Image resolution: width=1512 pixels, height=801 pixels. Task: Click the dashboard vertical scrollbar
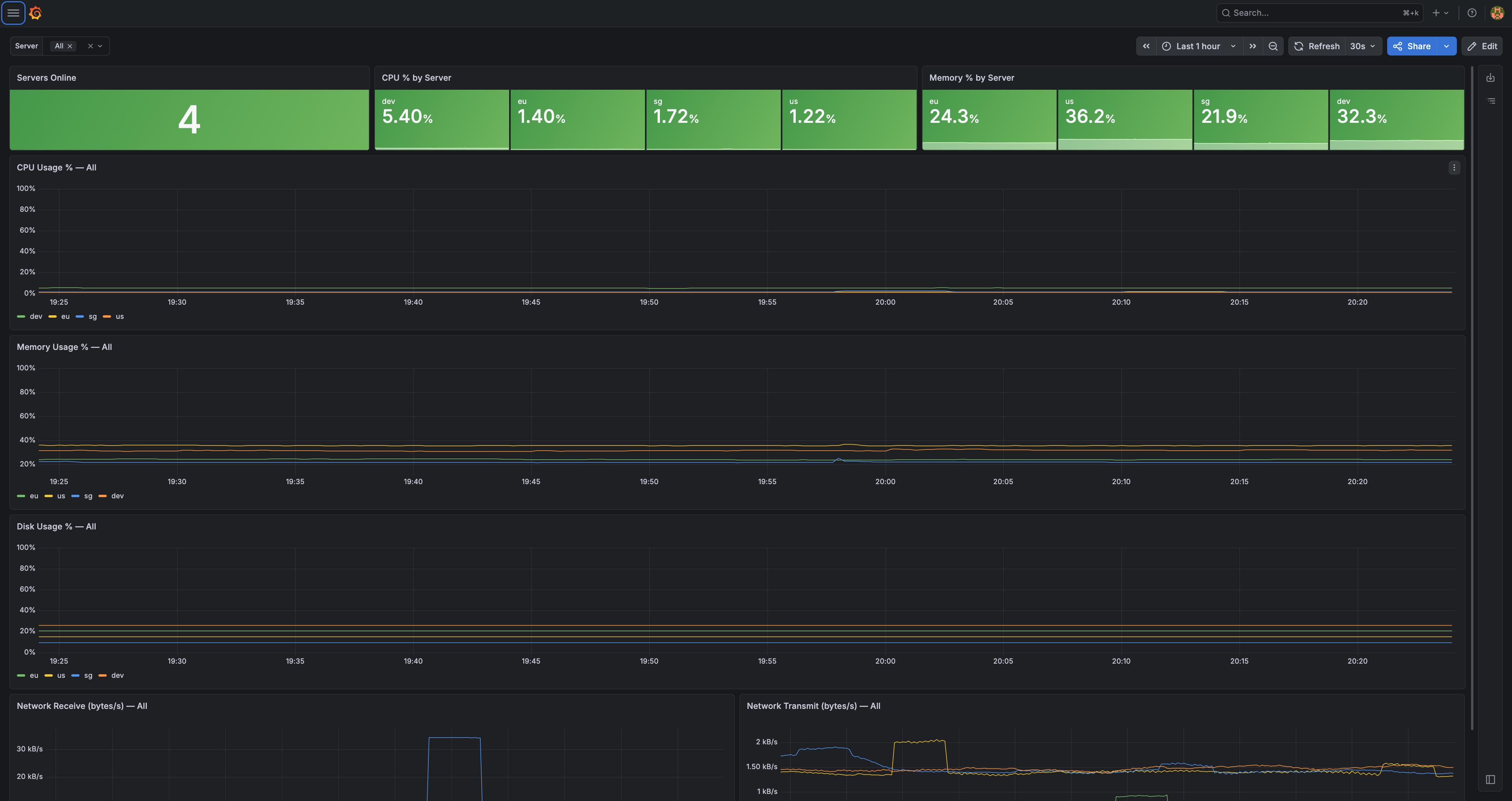coord(1472,399)
